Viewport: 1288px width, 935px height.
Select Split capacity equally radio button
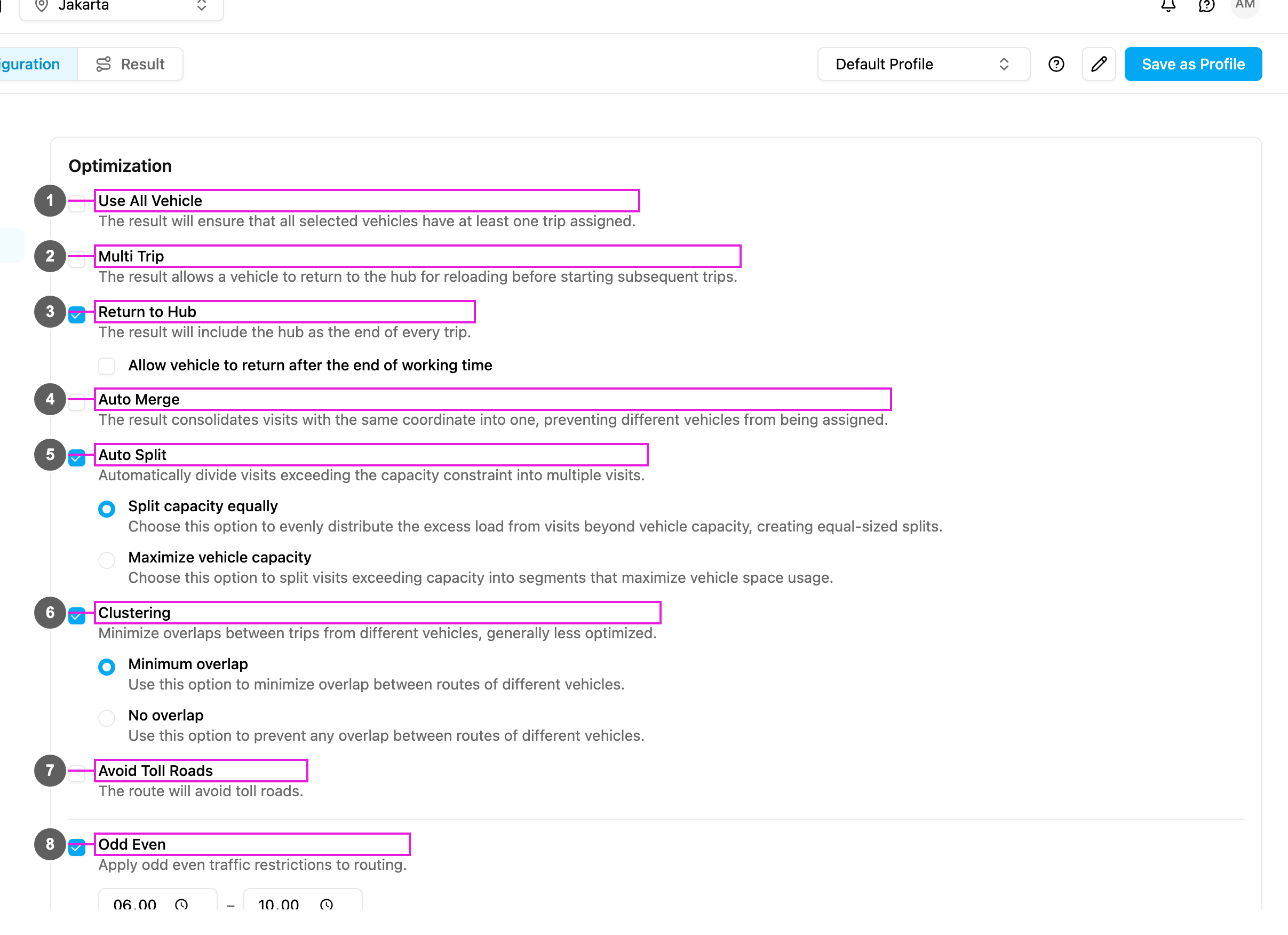pyautogui.click(x=107, y=509)
